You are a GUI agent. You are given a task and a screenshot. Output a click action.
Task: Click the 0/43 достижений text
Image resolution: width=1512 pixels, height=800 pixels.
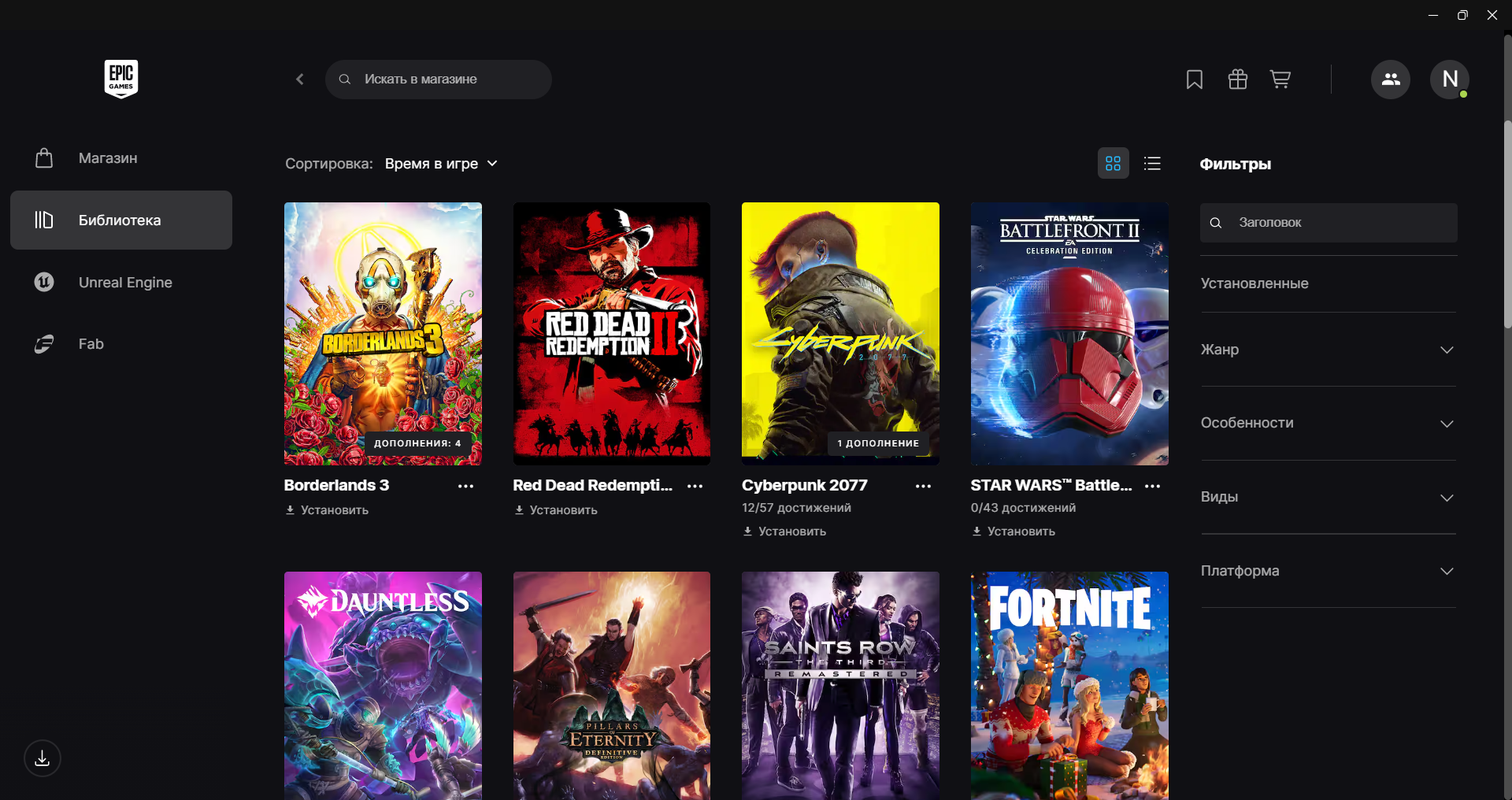pyautogui.click(x=1023, y=508)
